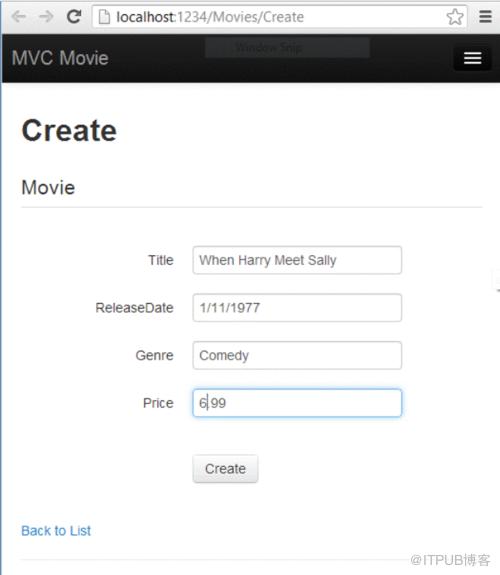Screen dimensions: 500x575
Task: Click the Title field label
Action: 161,260
